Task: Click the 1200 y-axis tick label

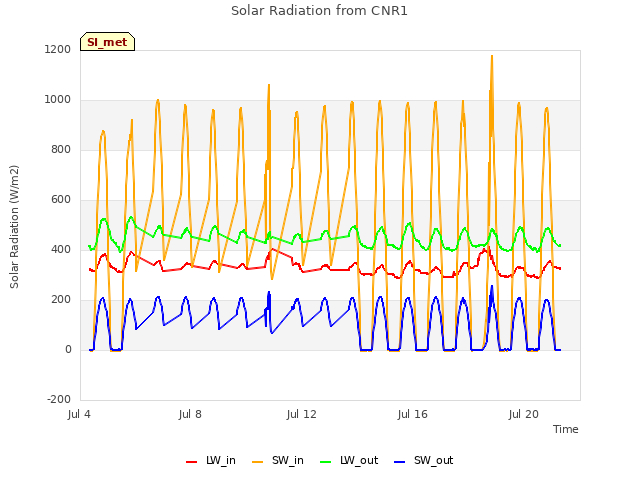Action: click(58, 49)
